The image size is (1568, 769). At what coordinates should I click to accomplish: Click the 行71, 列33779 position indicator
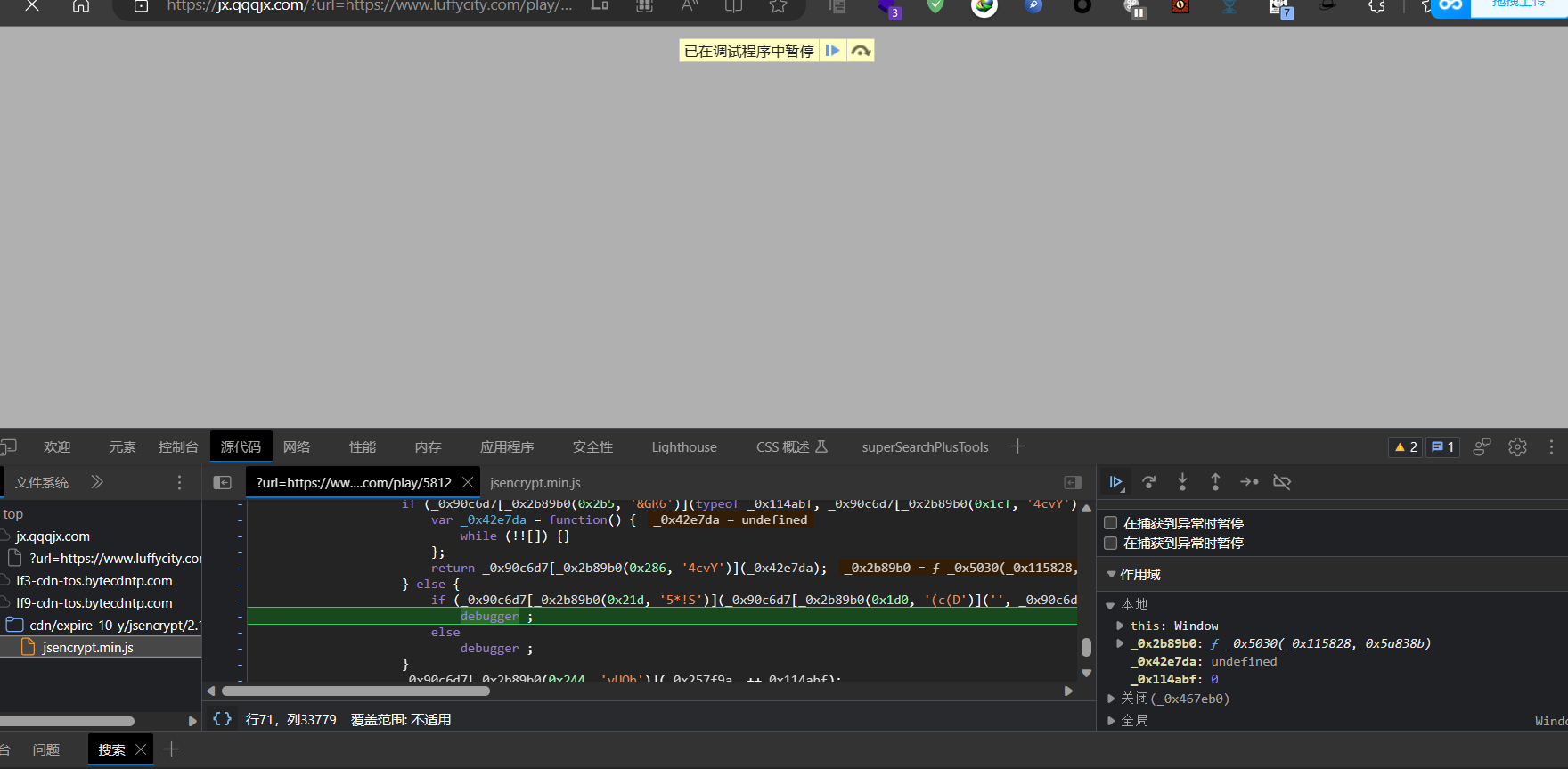(x=291, y=719)
